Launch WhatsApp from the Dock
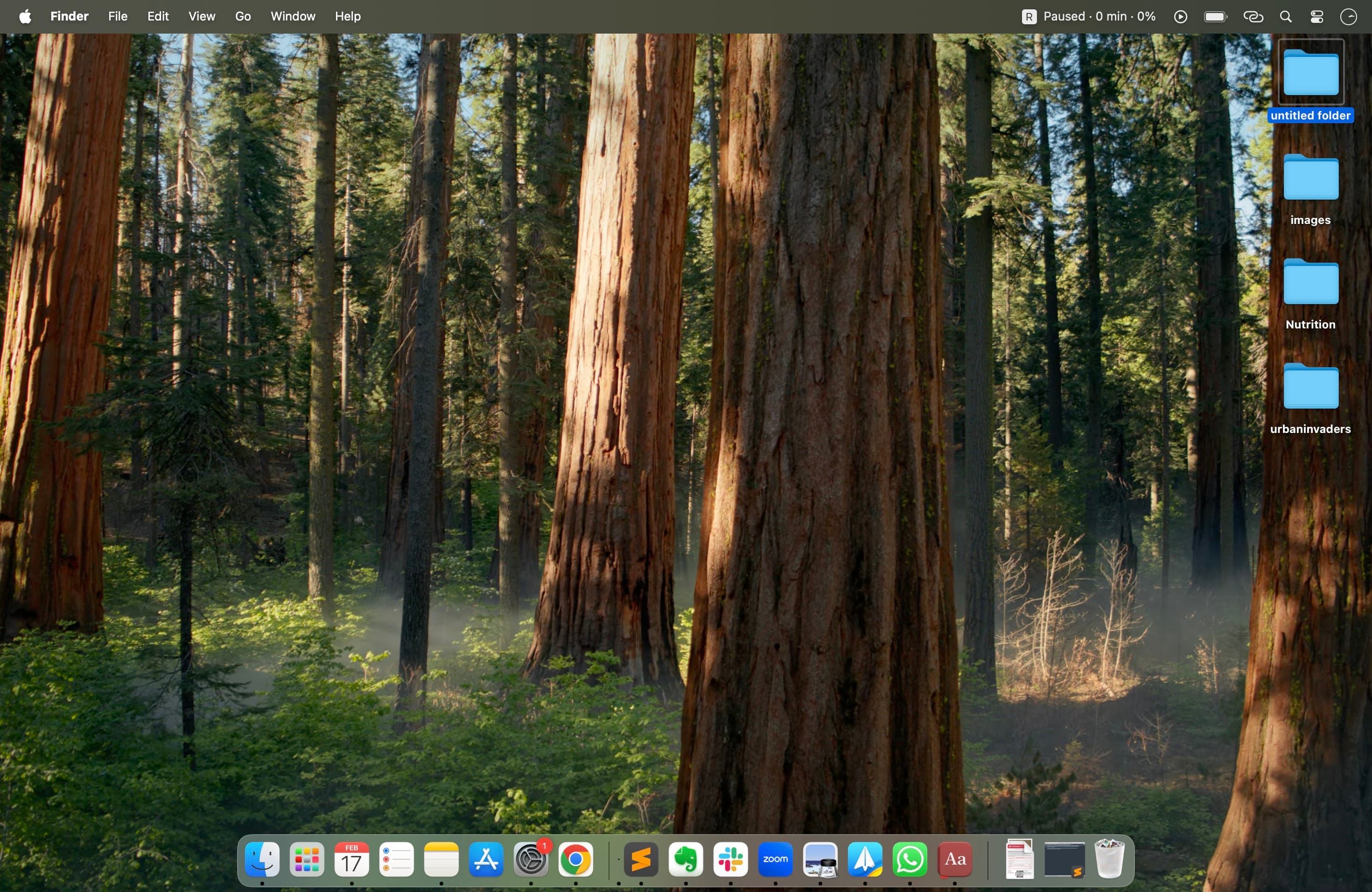The height and width of the screenshot is (892, 1372). point(910,860)
